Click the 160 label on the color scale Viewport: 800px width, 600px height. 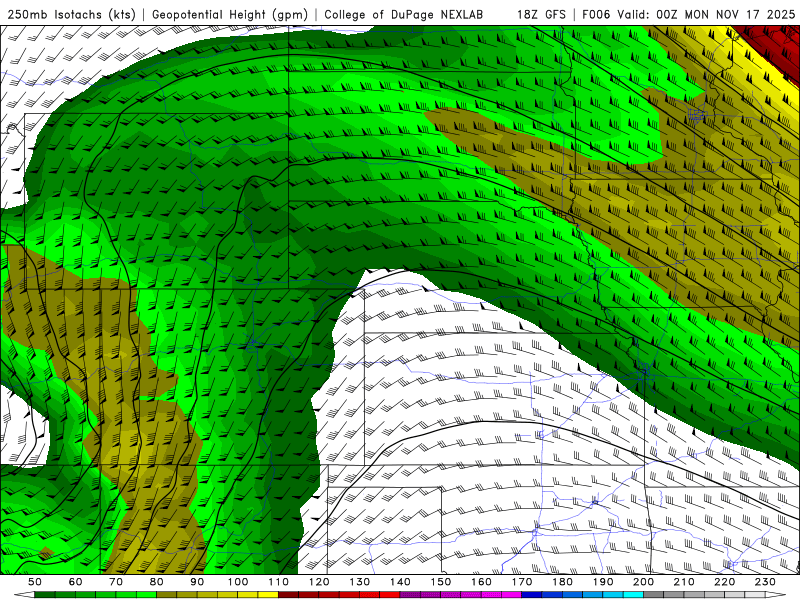(x=481, y=582)
